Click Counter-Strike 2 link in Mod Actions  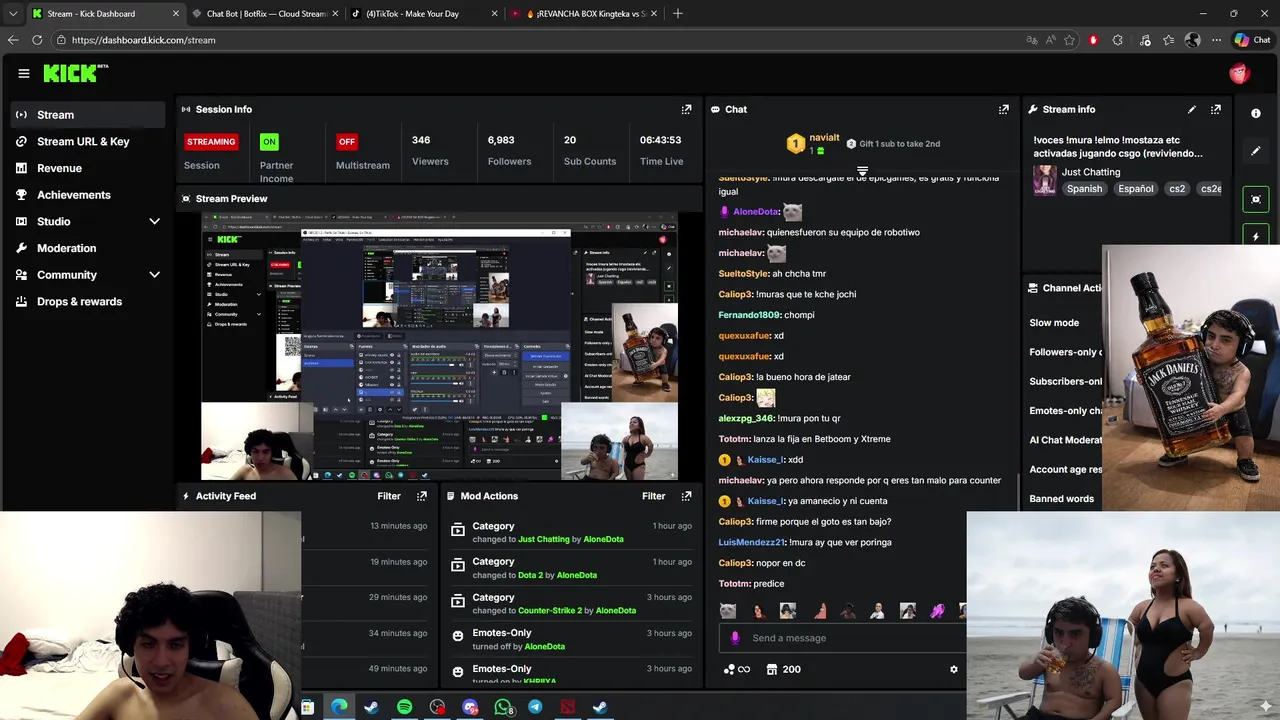click(550, 611)
